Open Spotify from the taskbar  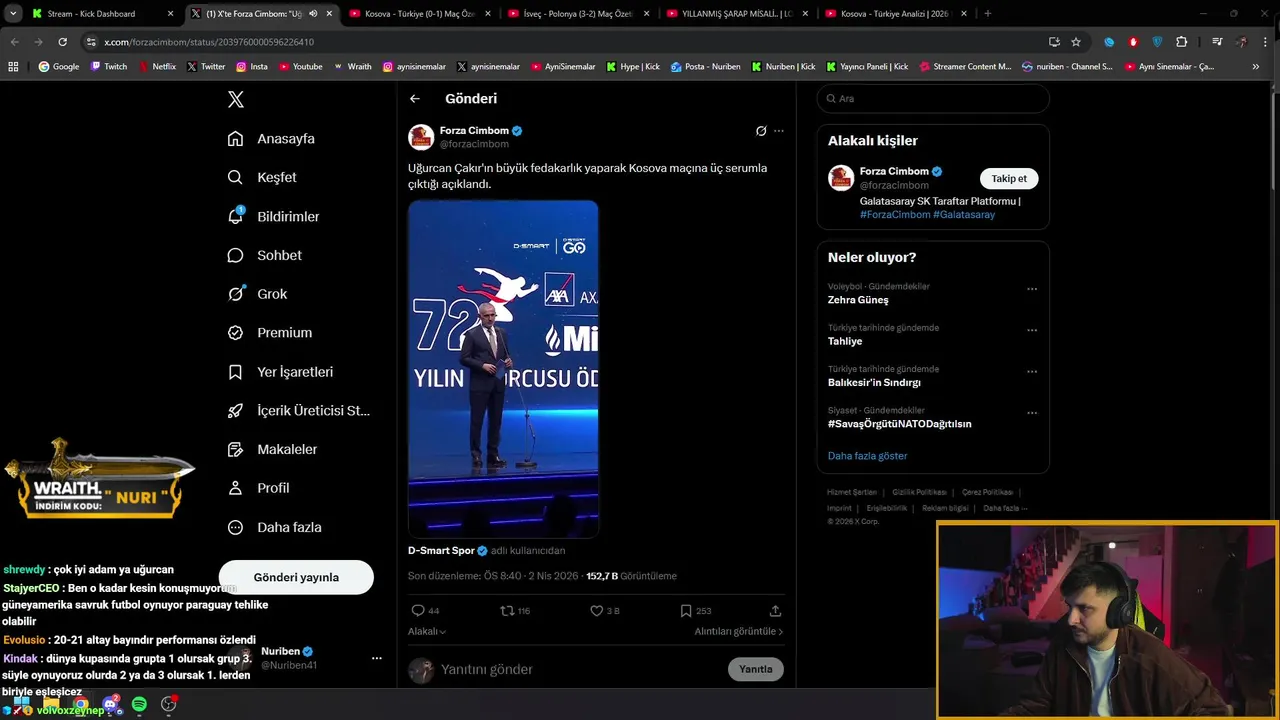[139, 704]
